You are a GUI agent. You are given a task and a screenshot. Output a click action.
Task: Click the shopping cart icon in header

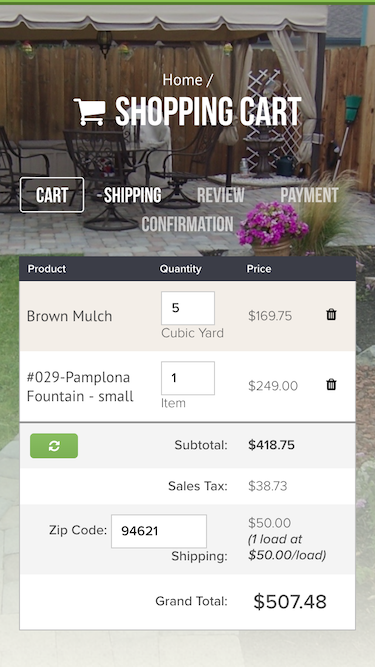(90, 112)
